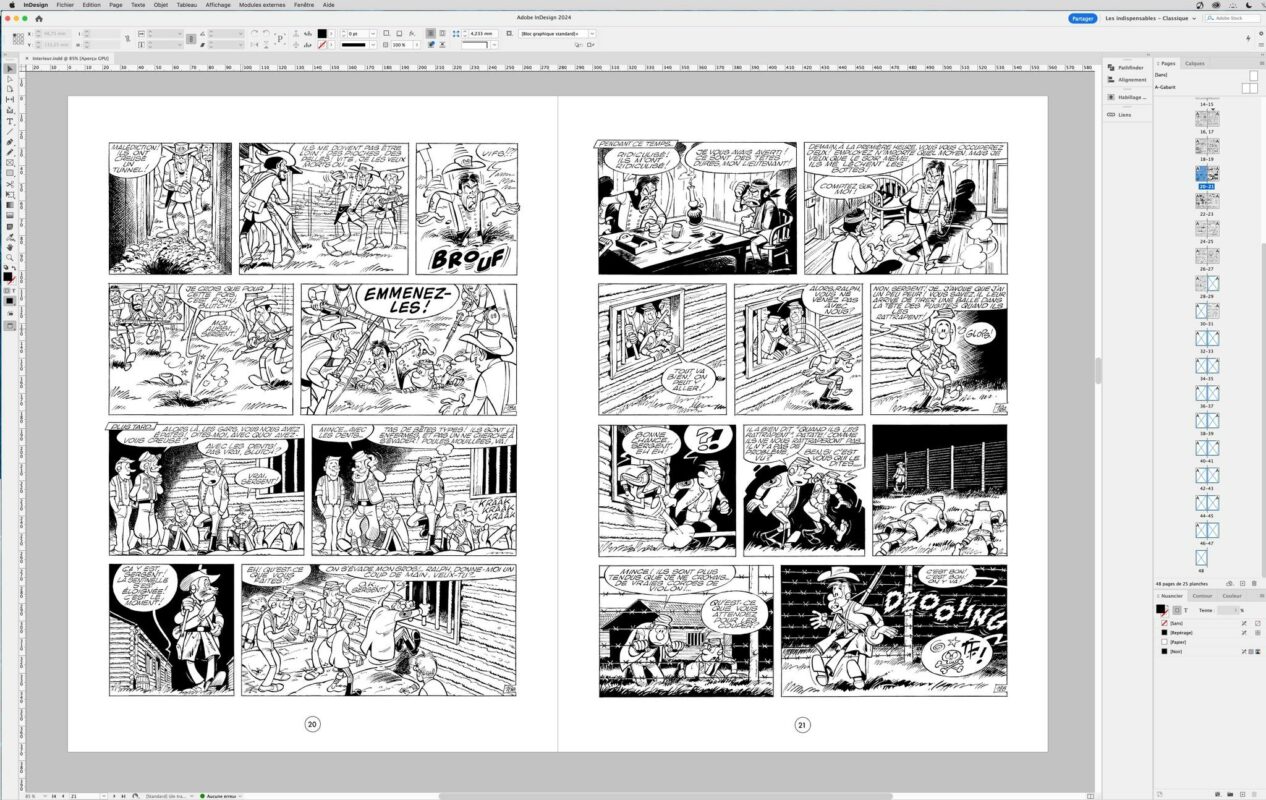The image size is (1266, 800).
Task: Click the trash icon in Pages panel
Action: [1254, 583]
